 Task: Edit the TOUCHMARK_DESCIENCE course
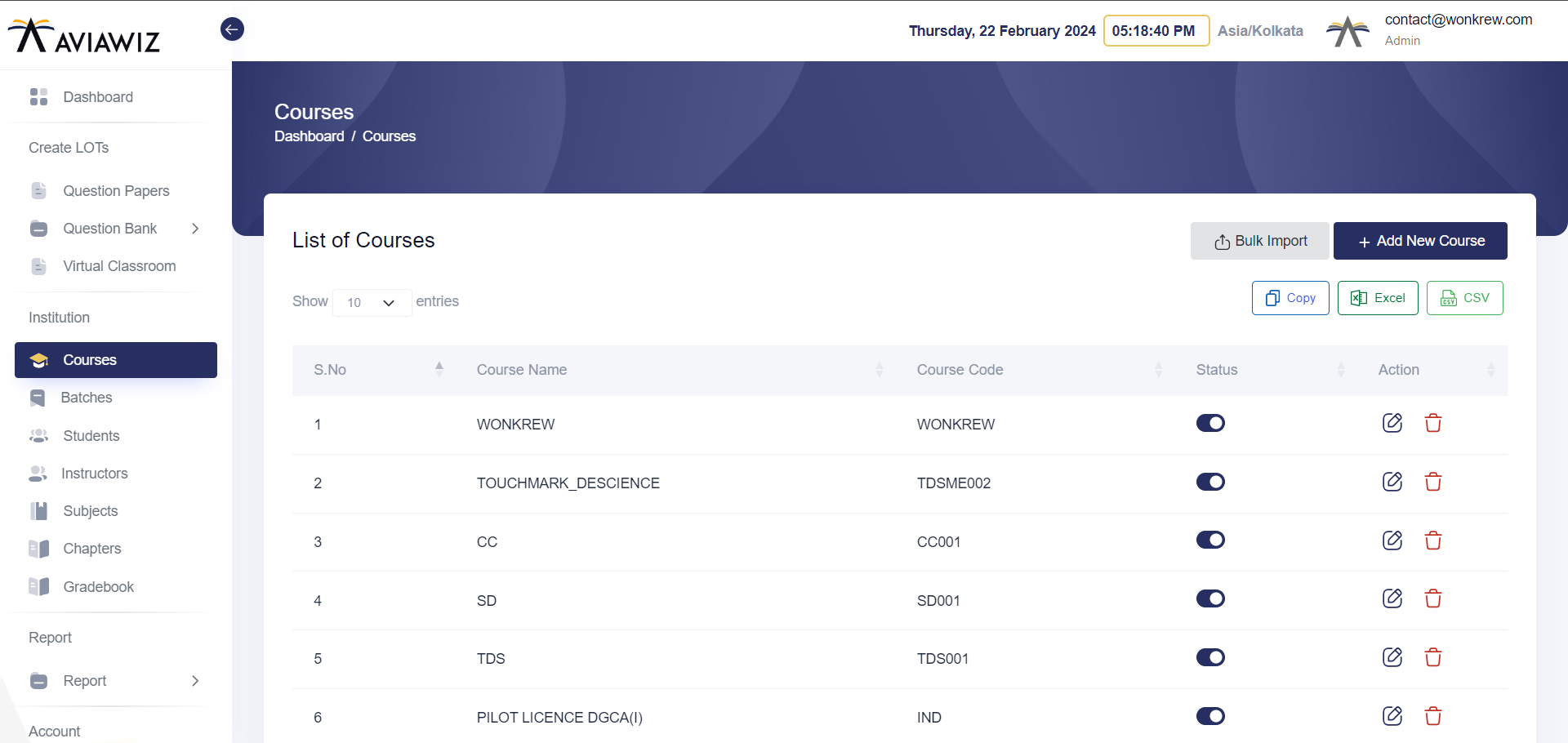pos(1392,482)
